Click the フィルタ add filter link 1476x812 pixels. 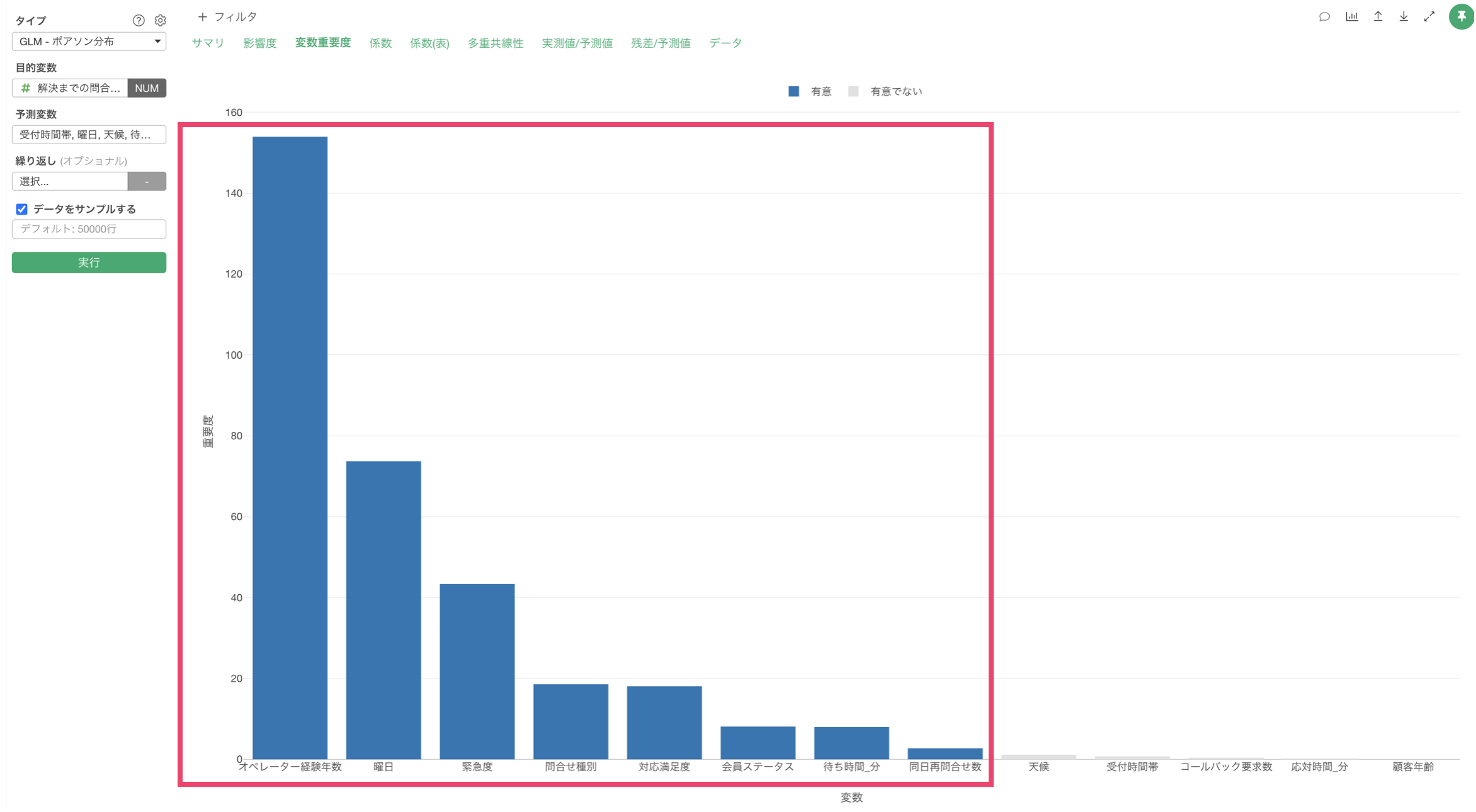[236, 17]
